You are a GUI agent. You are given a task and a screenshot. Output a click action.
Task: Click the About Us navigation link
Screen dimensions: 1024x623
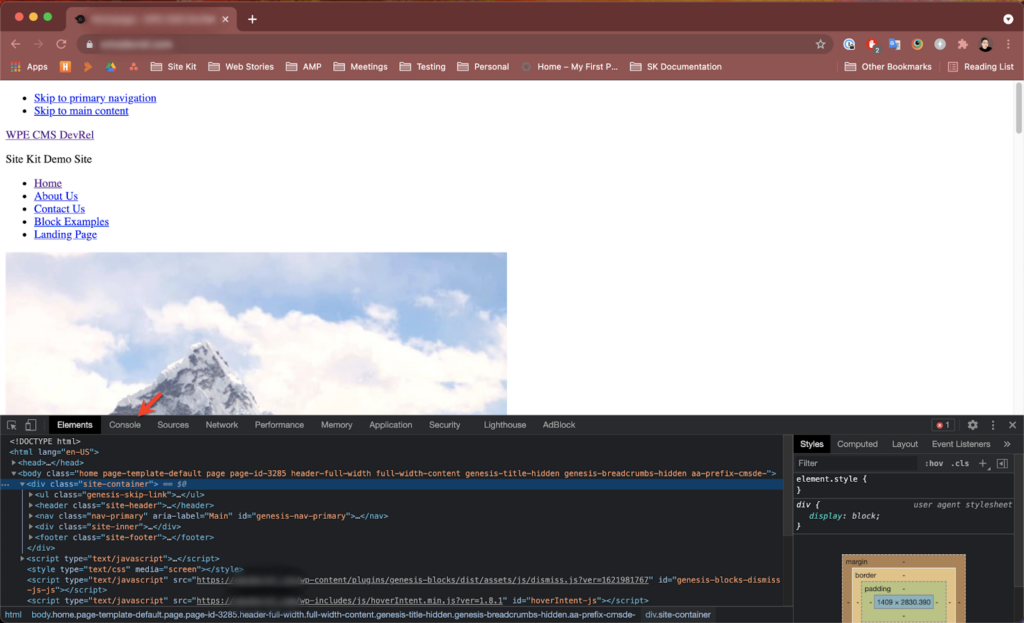[56, 196]
